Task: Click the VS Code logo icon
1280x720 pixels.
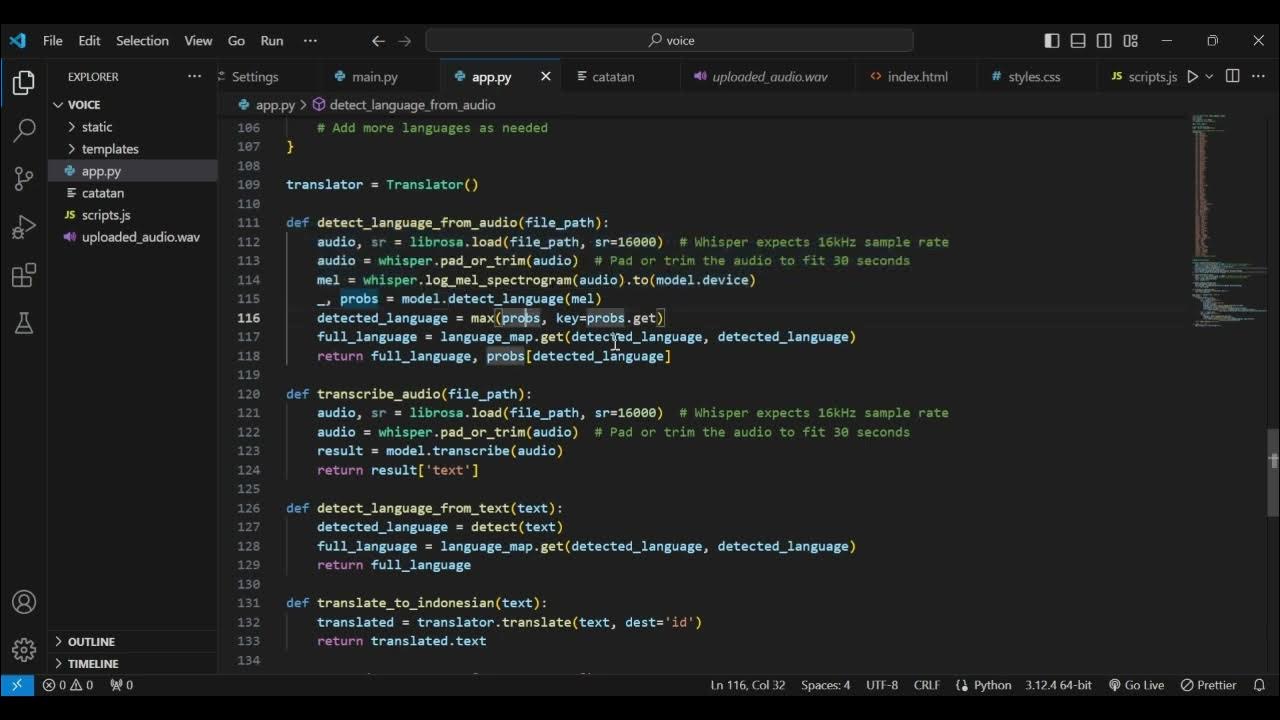Action: click(x=17, y=41)
